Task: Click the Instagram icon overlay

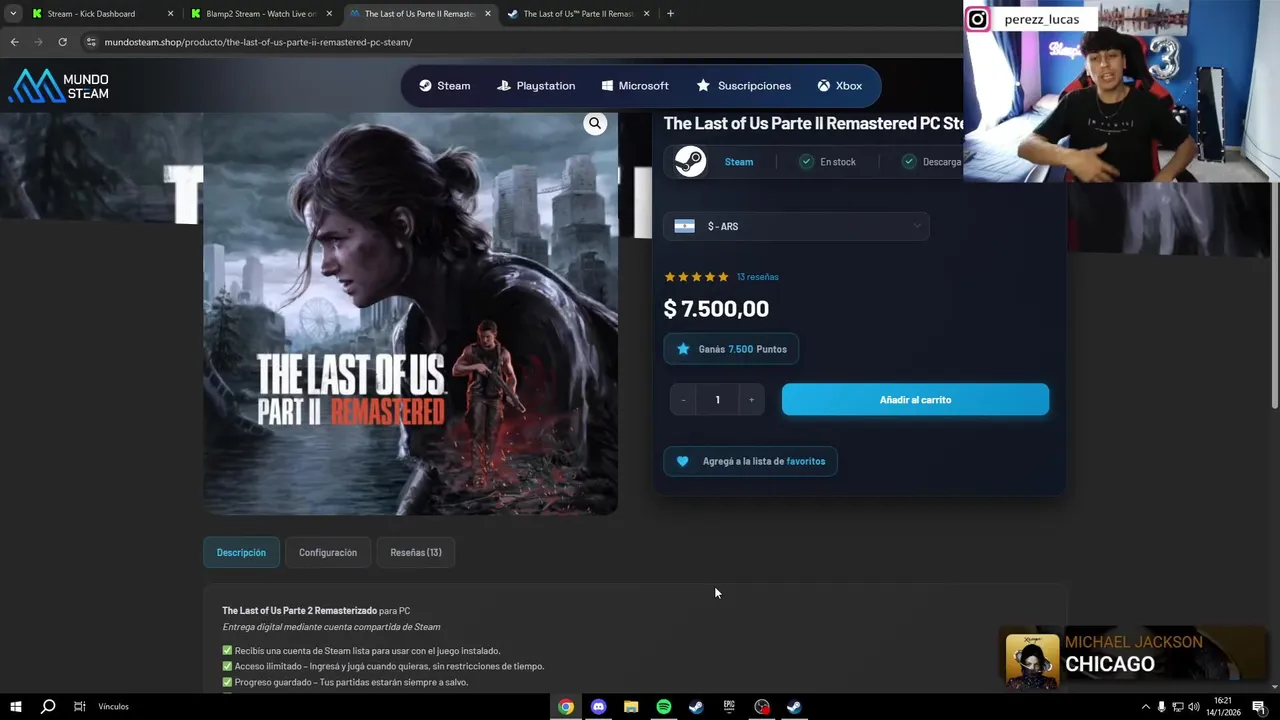Action: (x=977, y=19)
